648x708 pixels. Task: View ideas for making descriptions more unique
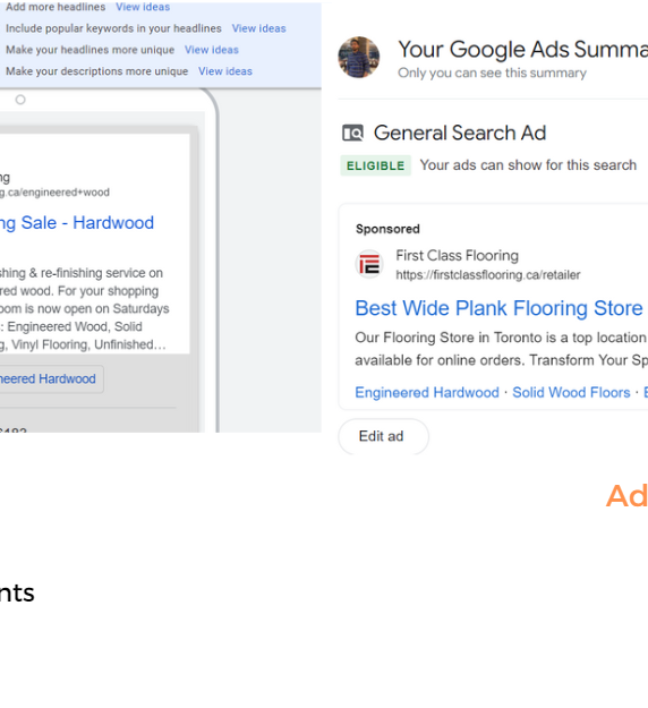coord(225,72)
